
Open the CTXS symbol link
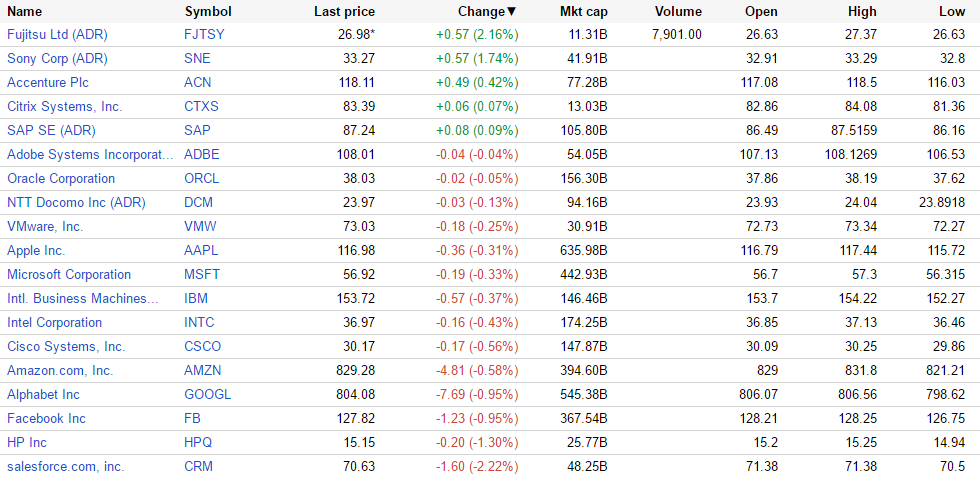202,107
